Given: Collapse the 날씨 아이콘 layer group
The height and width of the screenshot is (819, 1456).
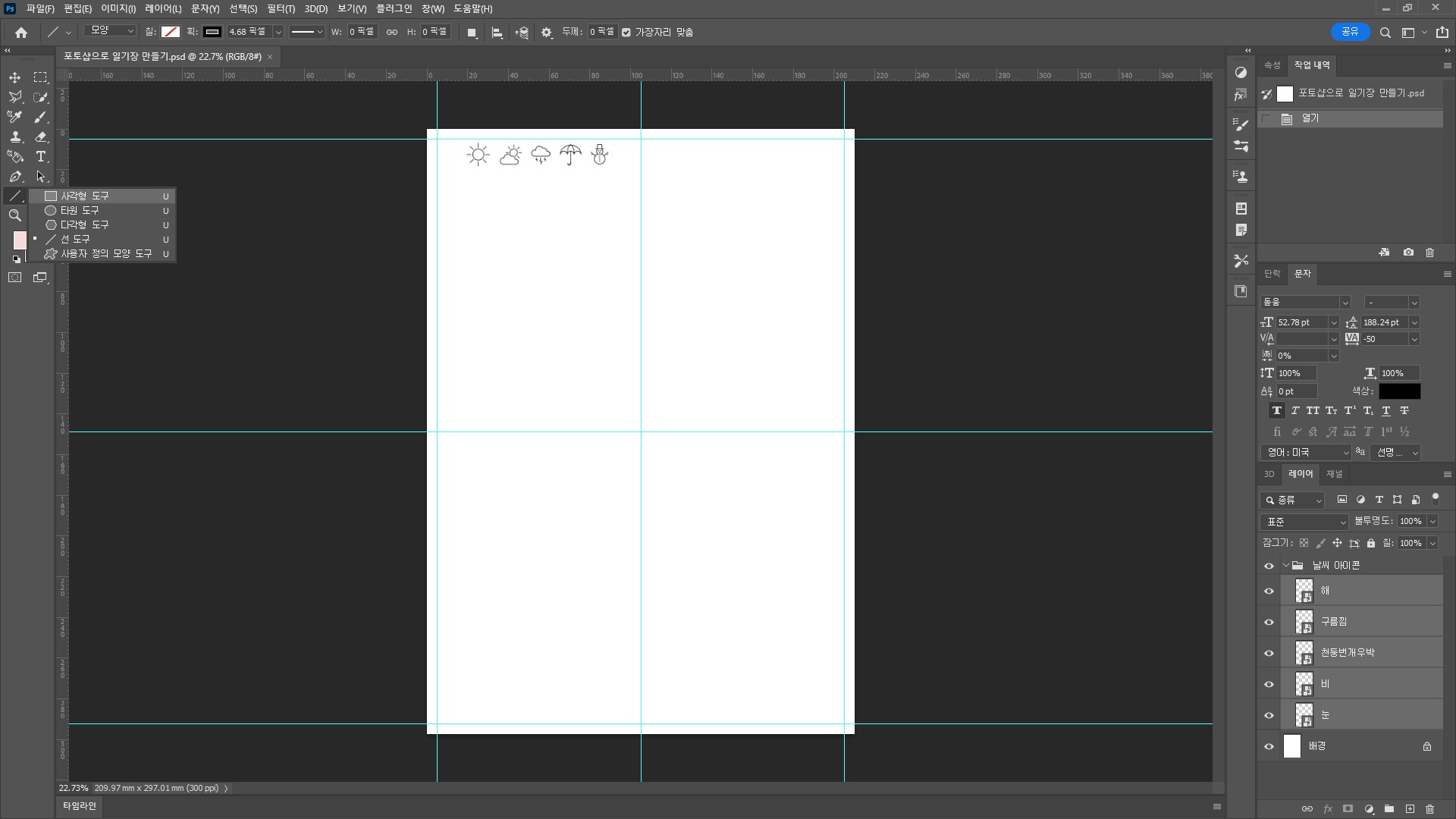Looking at the screenshot, I should 1285,566.
